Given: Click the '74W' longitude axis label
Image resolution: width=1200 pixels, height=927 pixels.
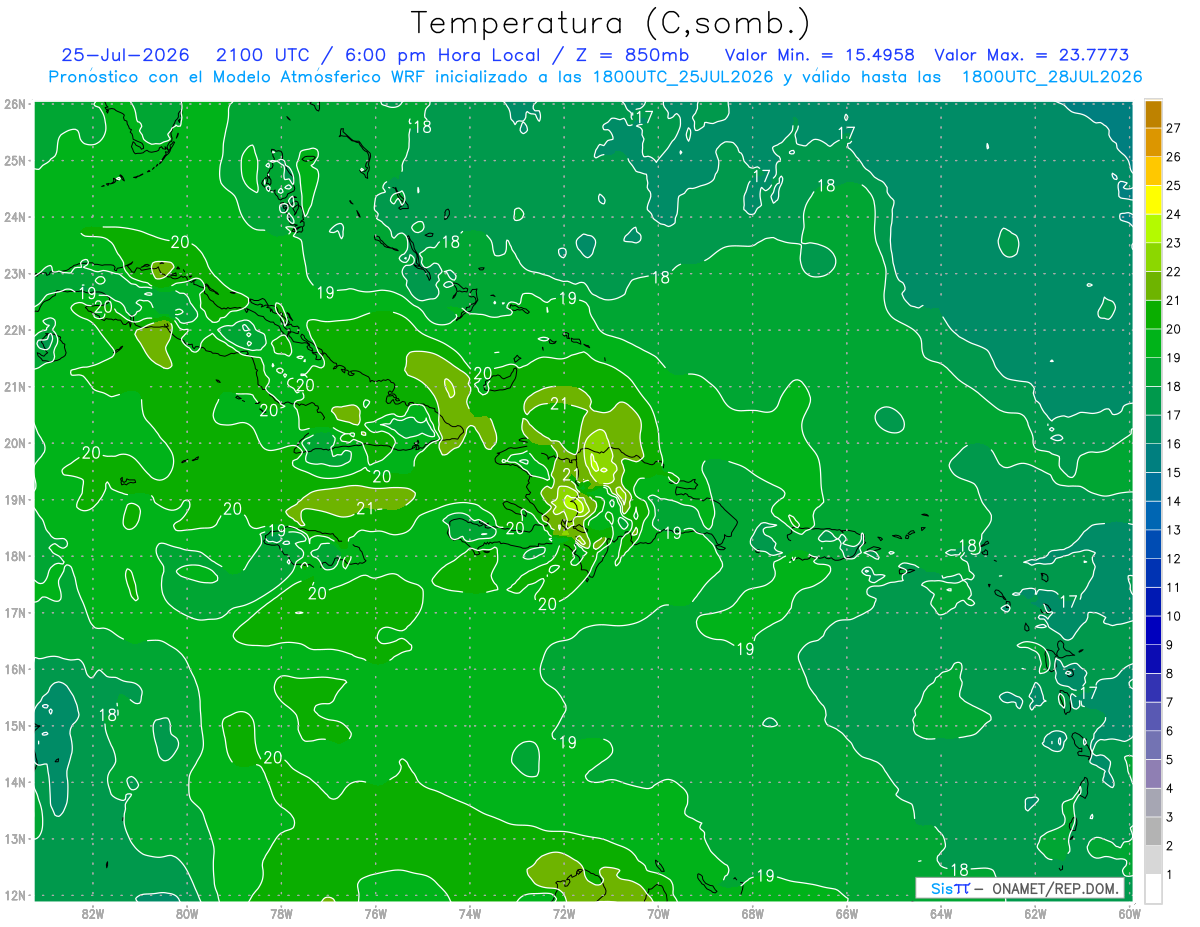Looking at the screenshot, I should 469,913.
